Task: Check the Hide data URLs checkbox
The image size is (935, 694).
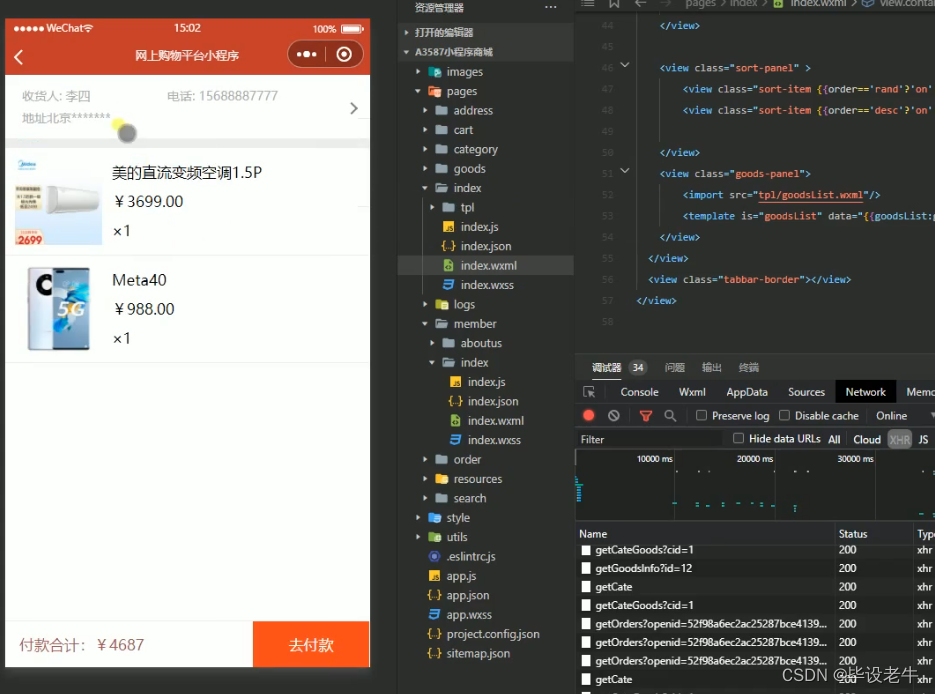Action: click(x=738, y=438)
